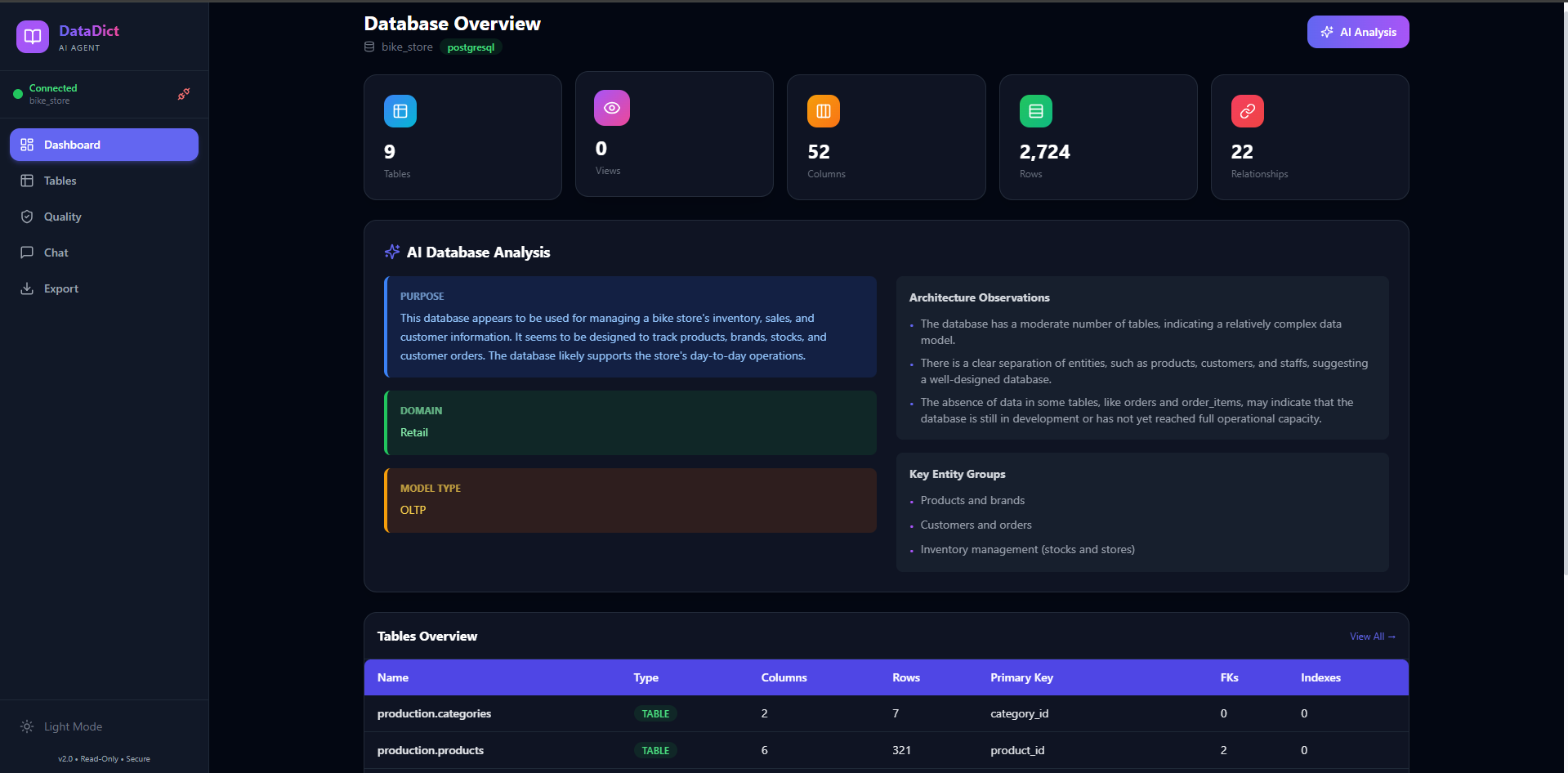Click the sparkle icon beside AI Database Analysis
The height and width of the screenshot is (773, 1568).
click(392, 252)
